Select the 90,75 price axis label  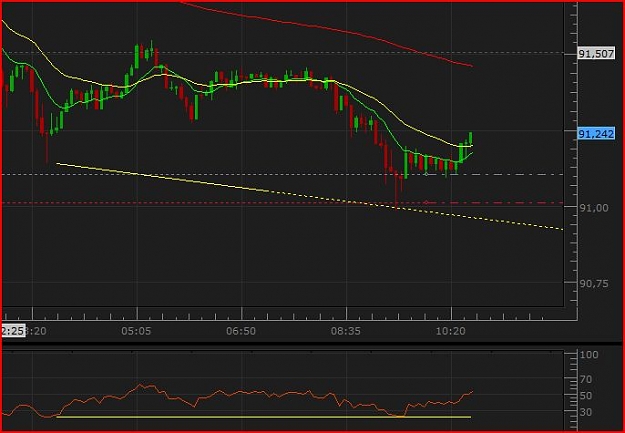click(x=594, y=283)
